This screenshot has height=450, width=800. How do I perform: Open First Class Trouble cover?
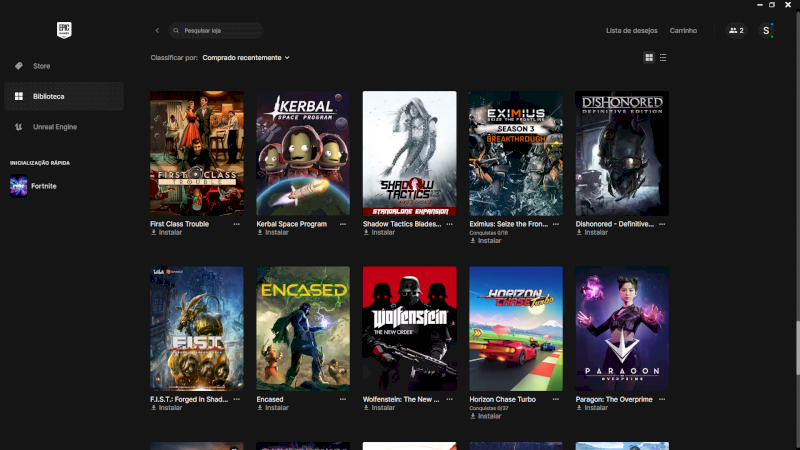click(x=196, y=153)
